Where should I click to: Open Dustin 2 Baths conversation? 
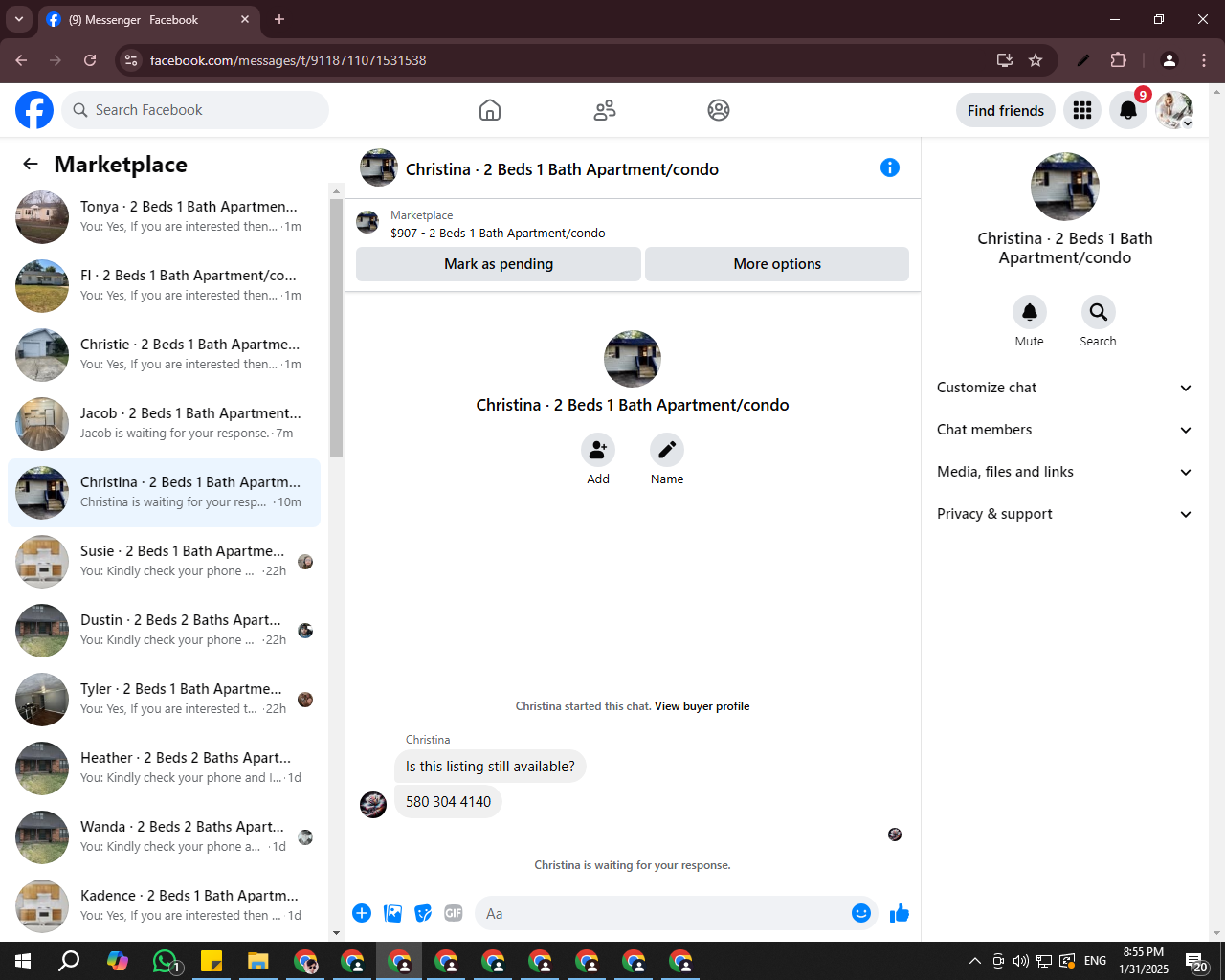tap(164, 631)
